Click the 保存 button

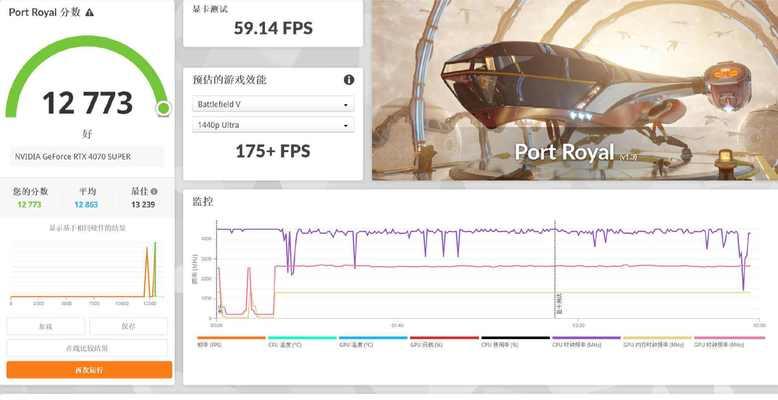pos(128,326)
